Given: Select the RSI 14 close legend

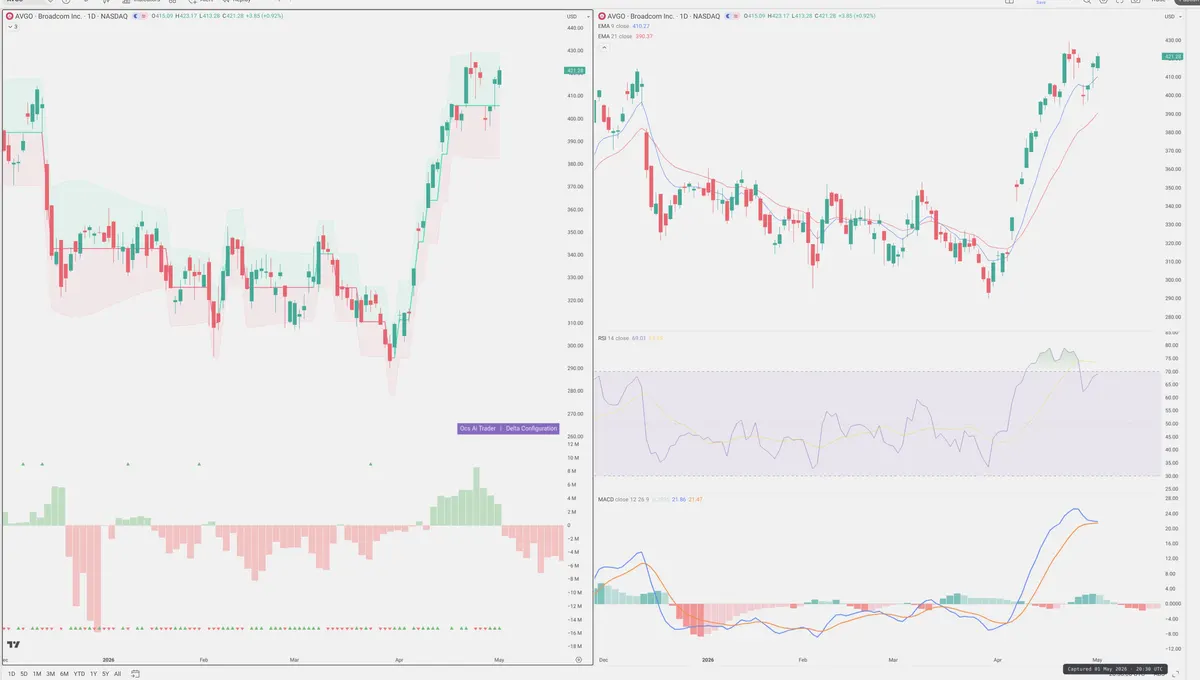Looking at the screenshot, I should 614,338.
